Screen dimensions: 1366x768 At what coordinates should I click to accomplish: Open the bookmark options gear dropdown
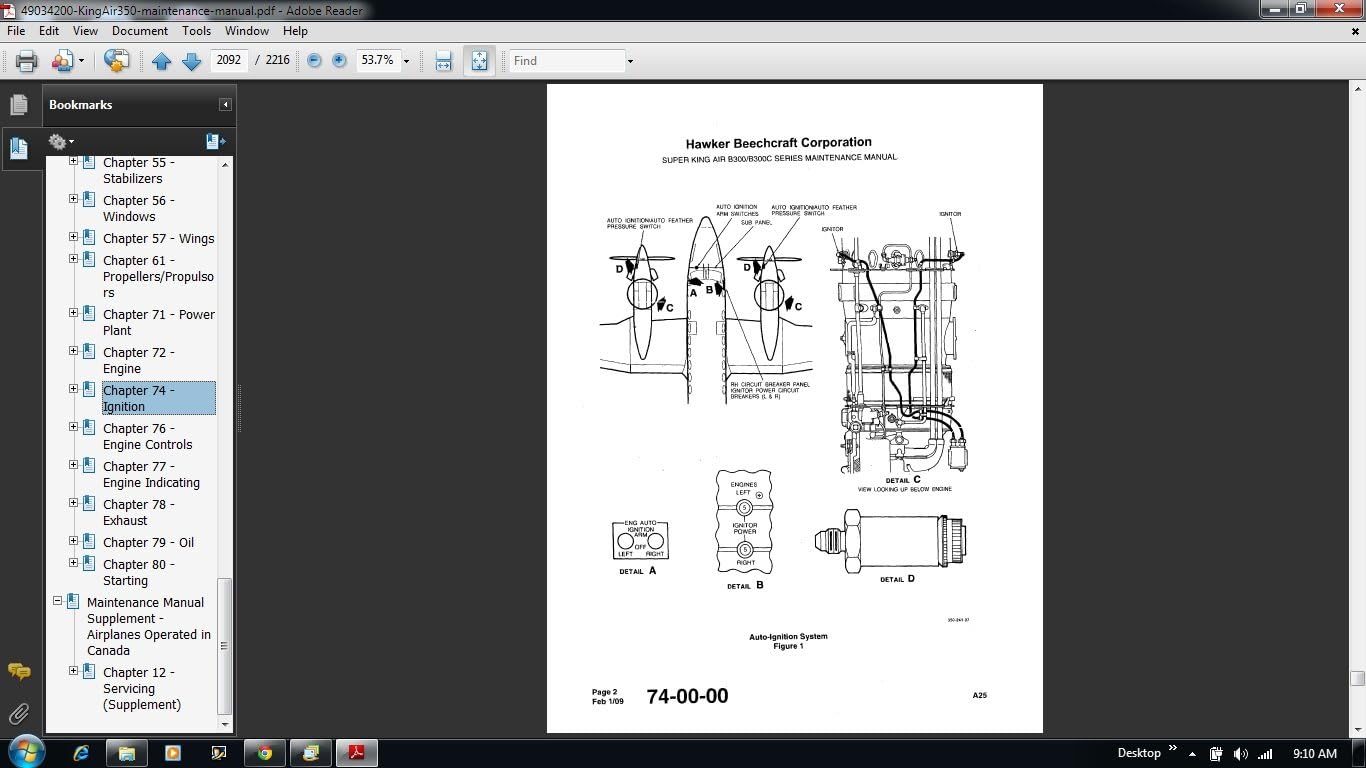coord(61,142)
